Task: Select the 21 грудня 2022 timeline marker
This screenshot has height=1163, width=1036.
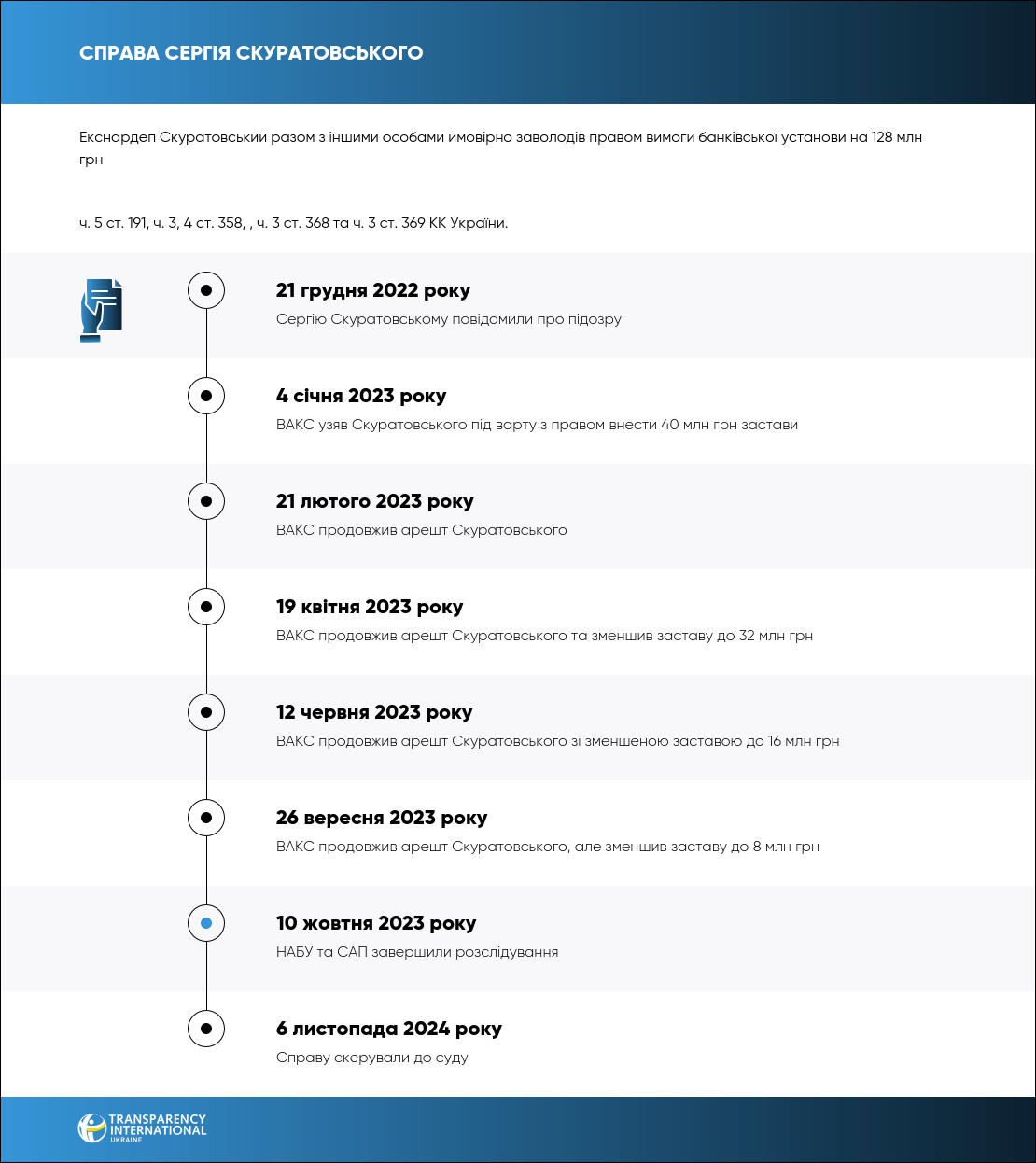Action: (206, 290)
